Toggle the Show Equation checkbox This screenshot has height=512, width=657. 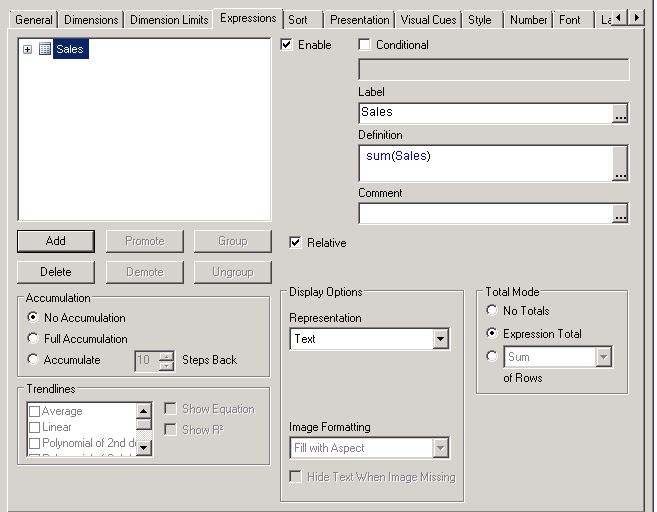(170, 408)
